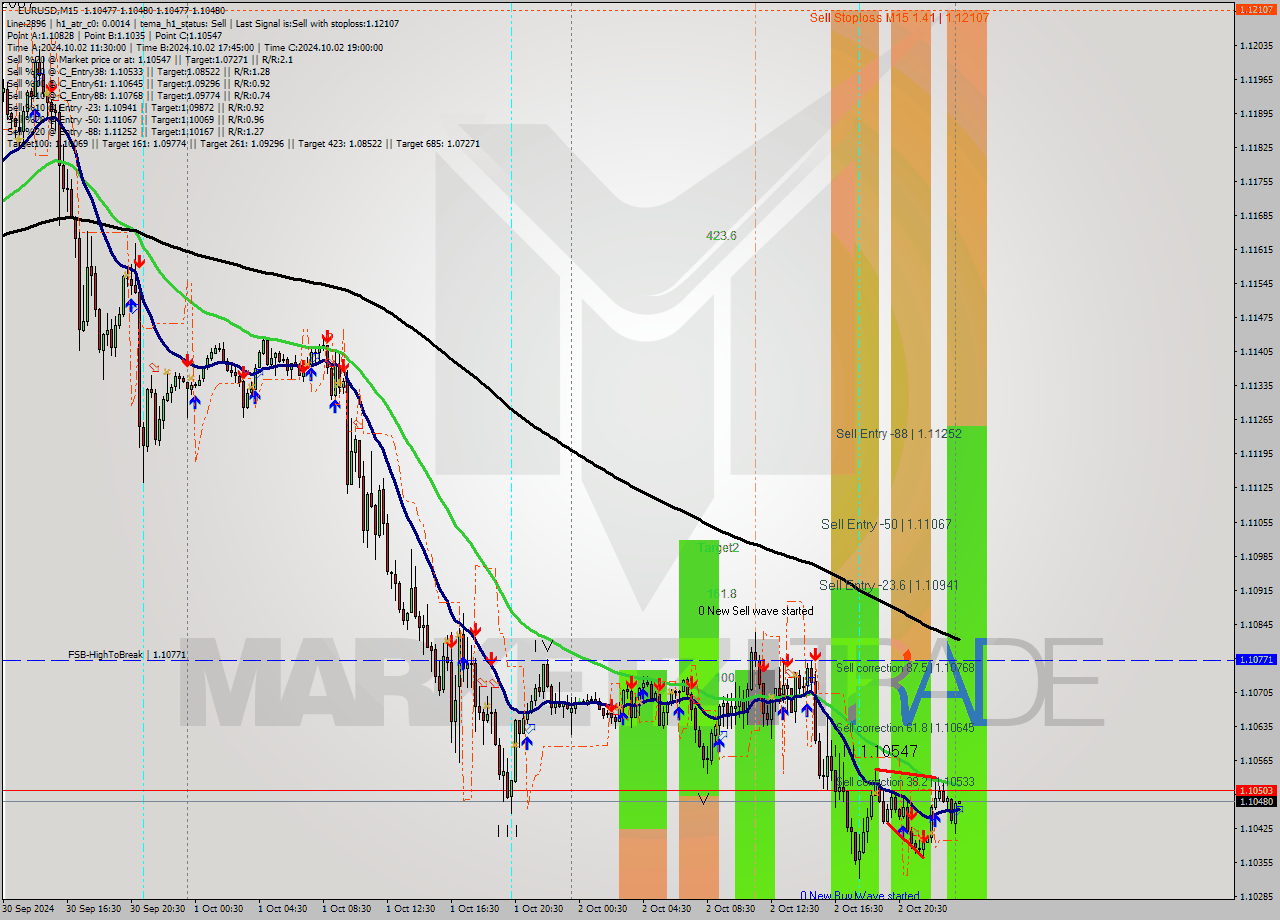Viewport: 1280px width, 920px height.
Task: Select the '0 New Buy Wave started' label
Action: tap(860, 896)
